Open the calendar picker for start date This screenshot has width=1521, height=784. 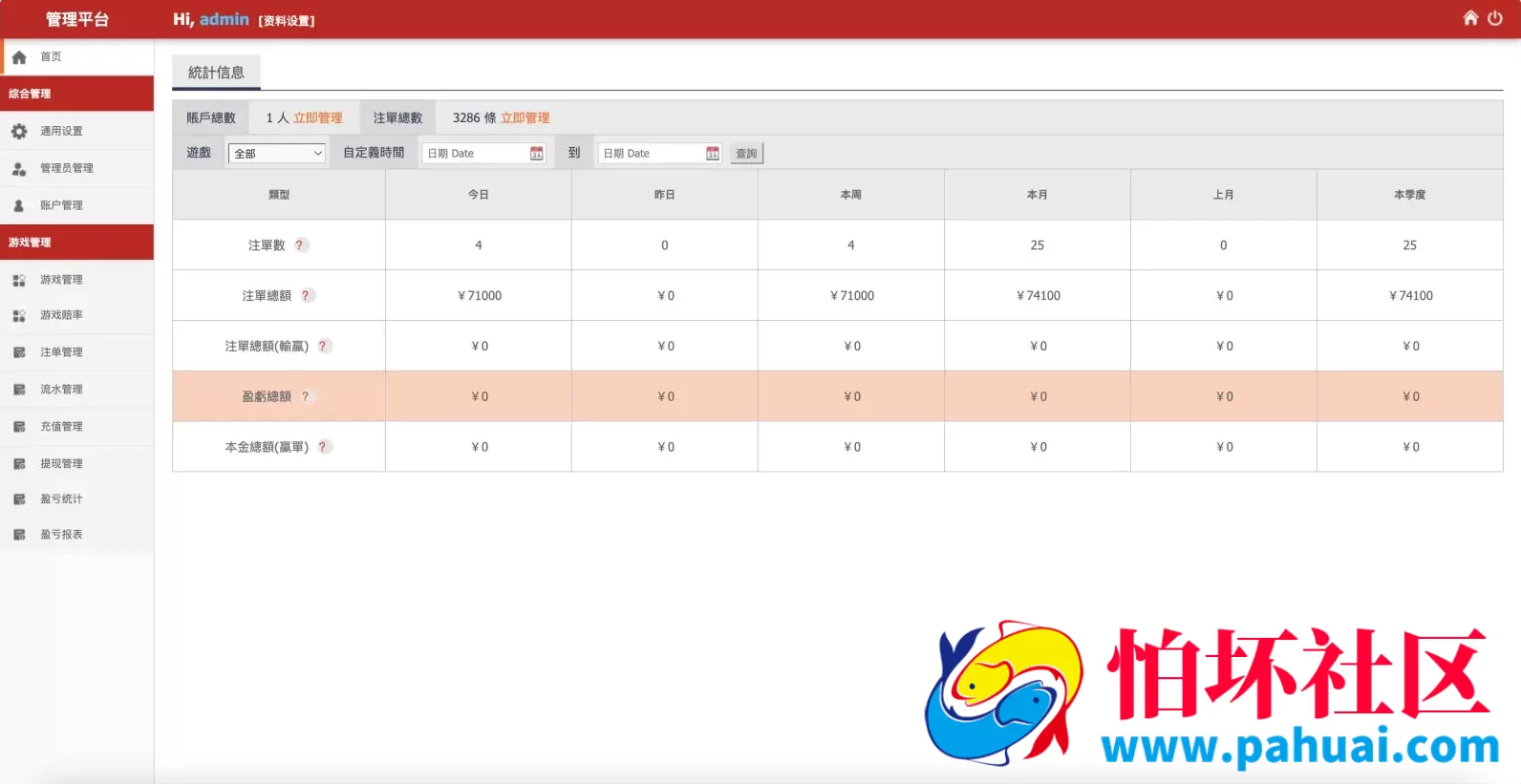point(536,154)
